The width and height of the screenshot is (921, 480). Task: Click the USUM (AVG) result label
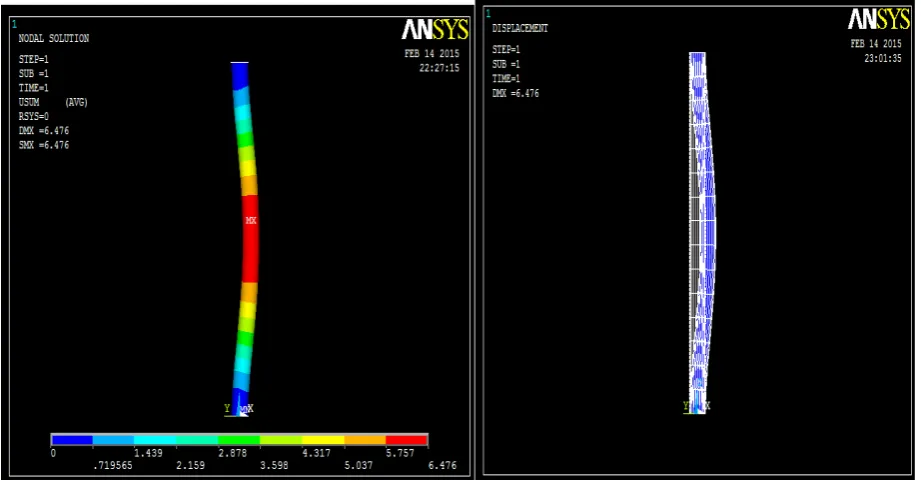(53, 102)
